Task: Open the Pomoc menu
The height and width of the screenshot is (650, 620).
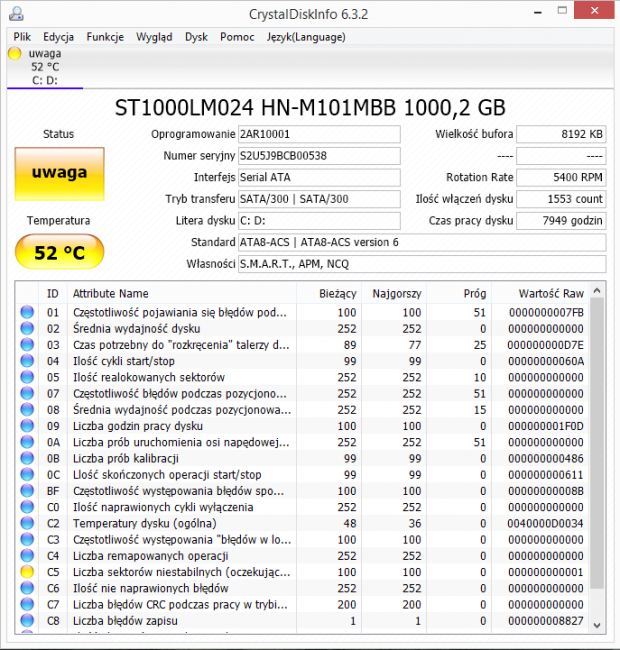Action: point(237,37)
